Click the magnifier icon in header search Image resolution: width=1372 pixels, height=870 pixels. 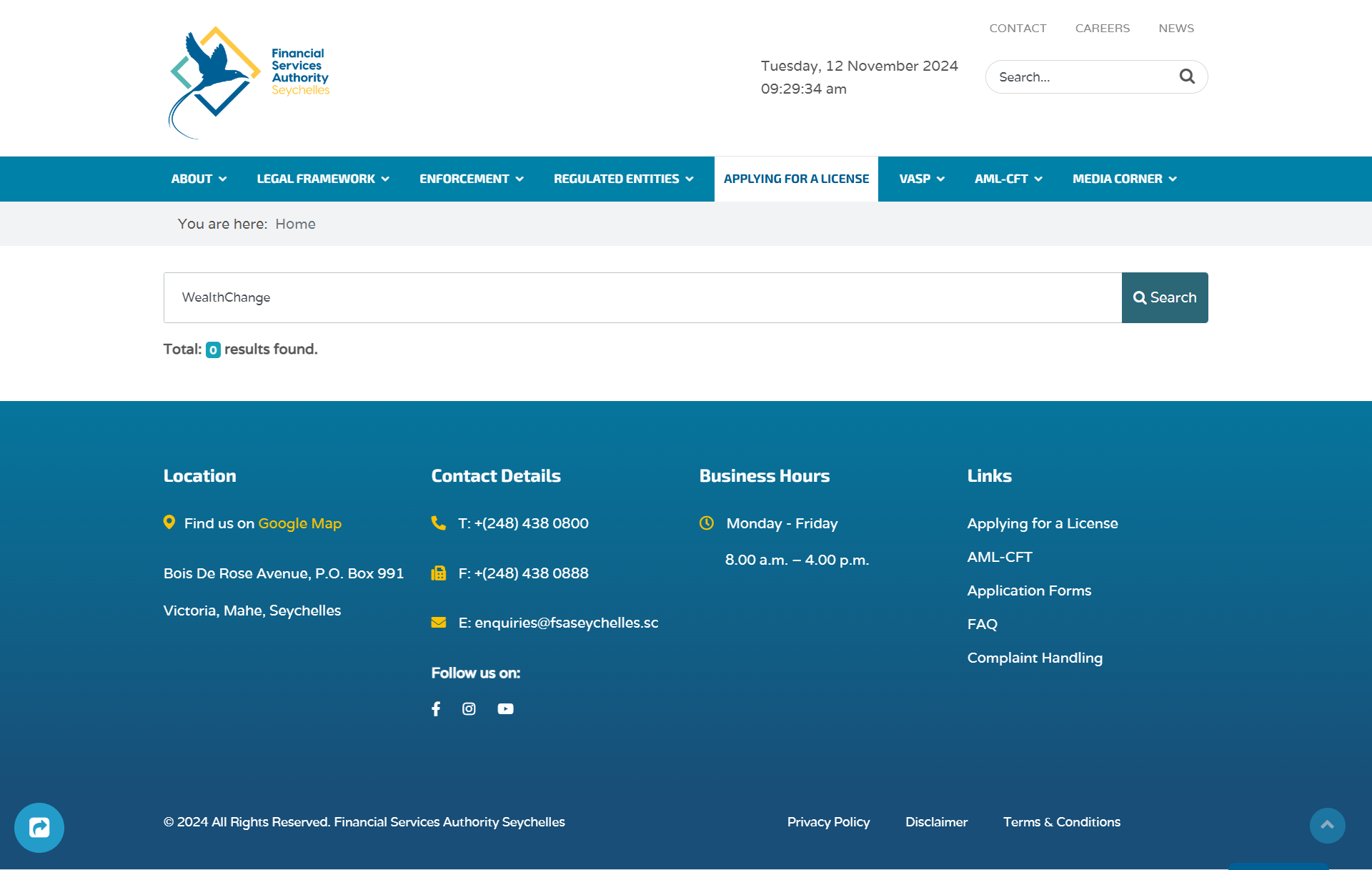[x=1187, y=76]
